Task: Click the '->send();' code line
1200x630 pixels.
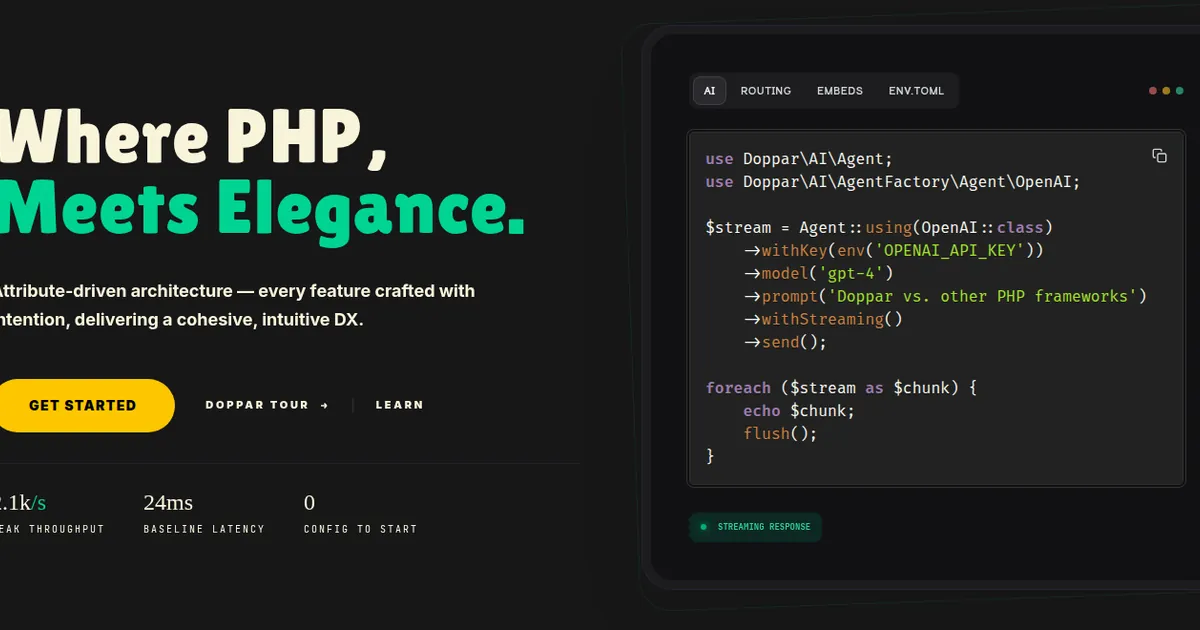Action: click(785, 342)
